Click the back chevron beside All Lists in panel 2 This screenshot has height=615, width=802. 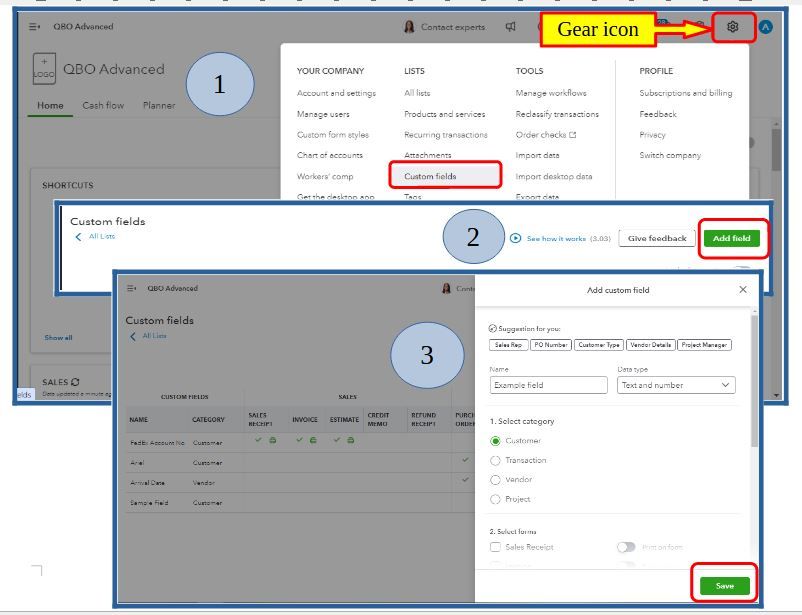point(78,236)
